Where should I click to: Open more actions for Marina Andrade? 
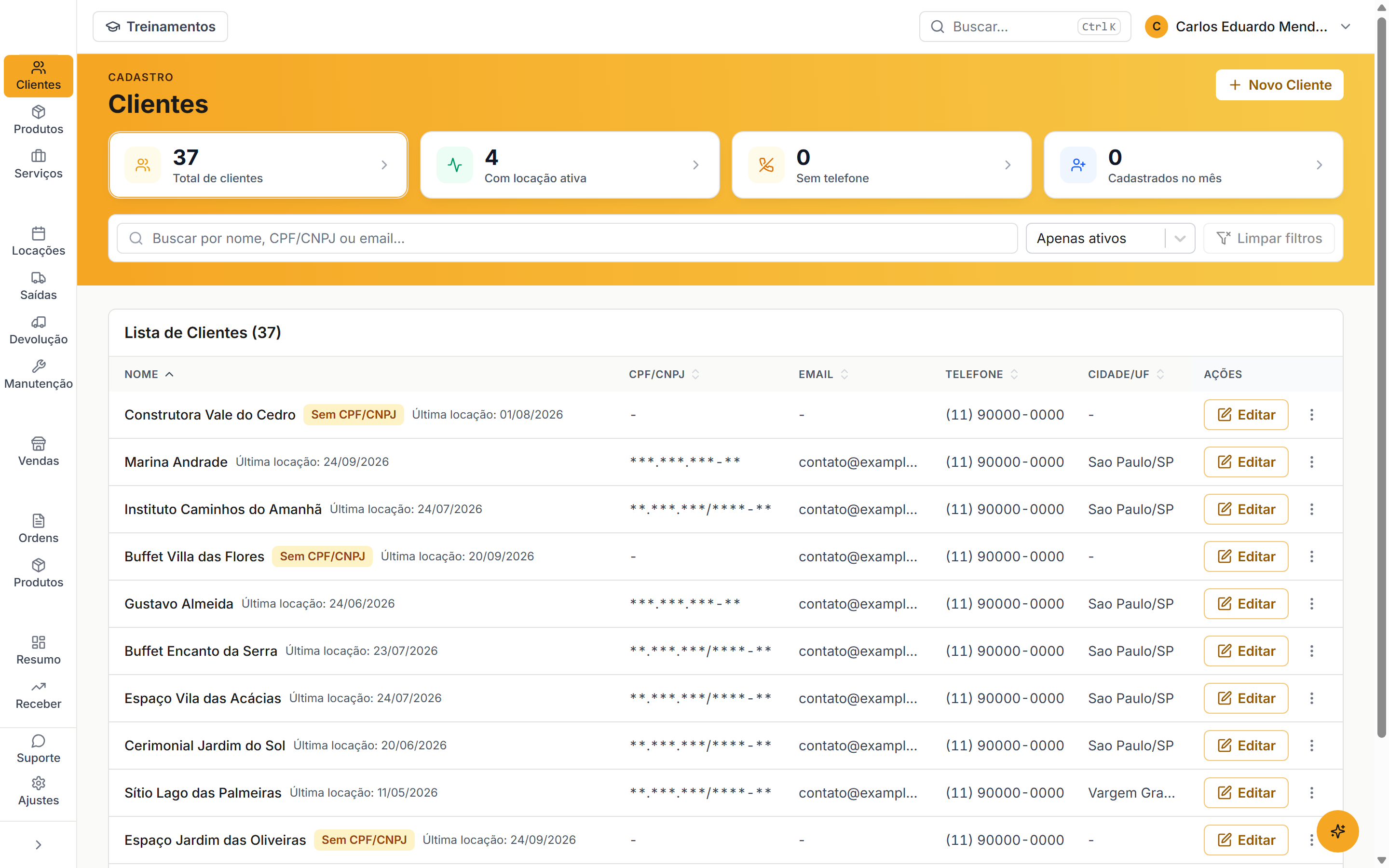click(x=1311, y=462)
